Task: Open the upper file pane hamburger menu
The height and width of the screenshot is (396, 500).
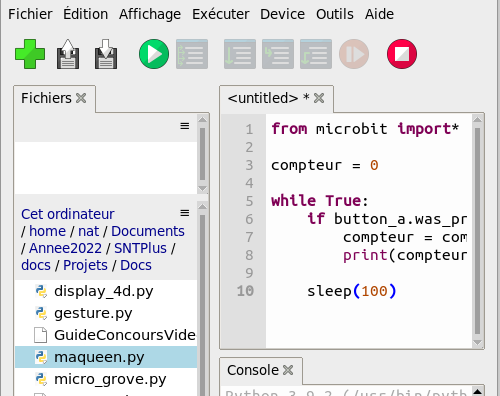Action: point(185,126)
